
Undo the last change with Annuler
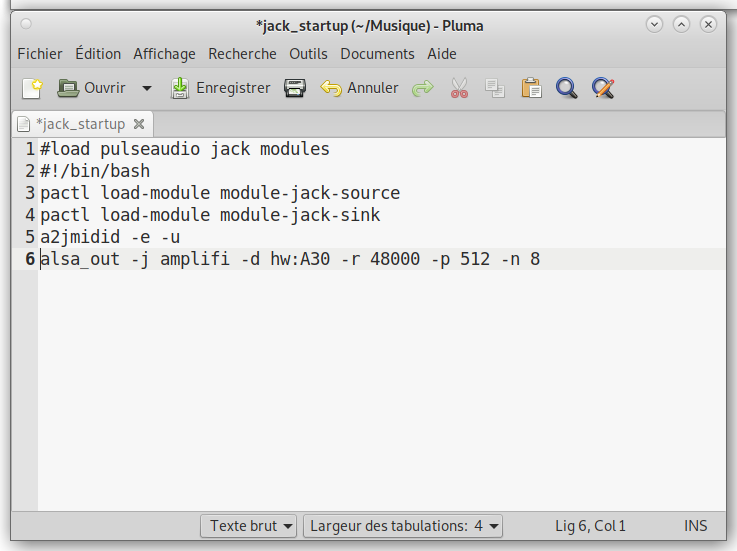(x=359, y=88)
